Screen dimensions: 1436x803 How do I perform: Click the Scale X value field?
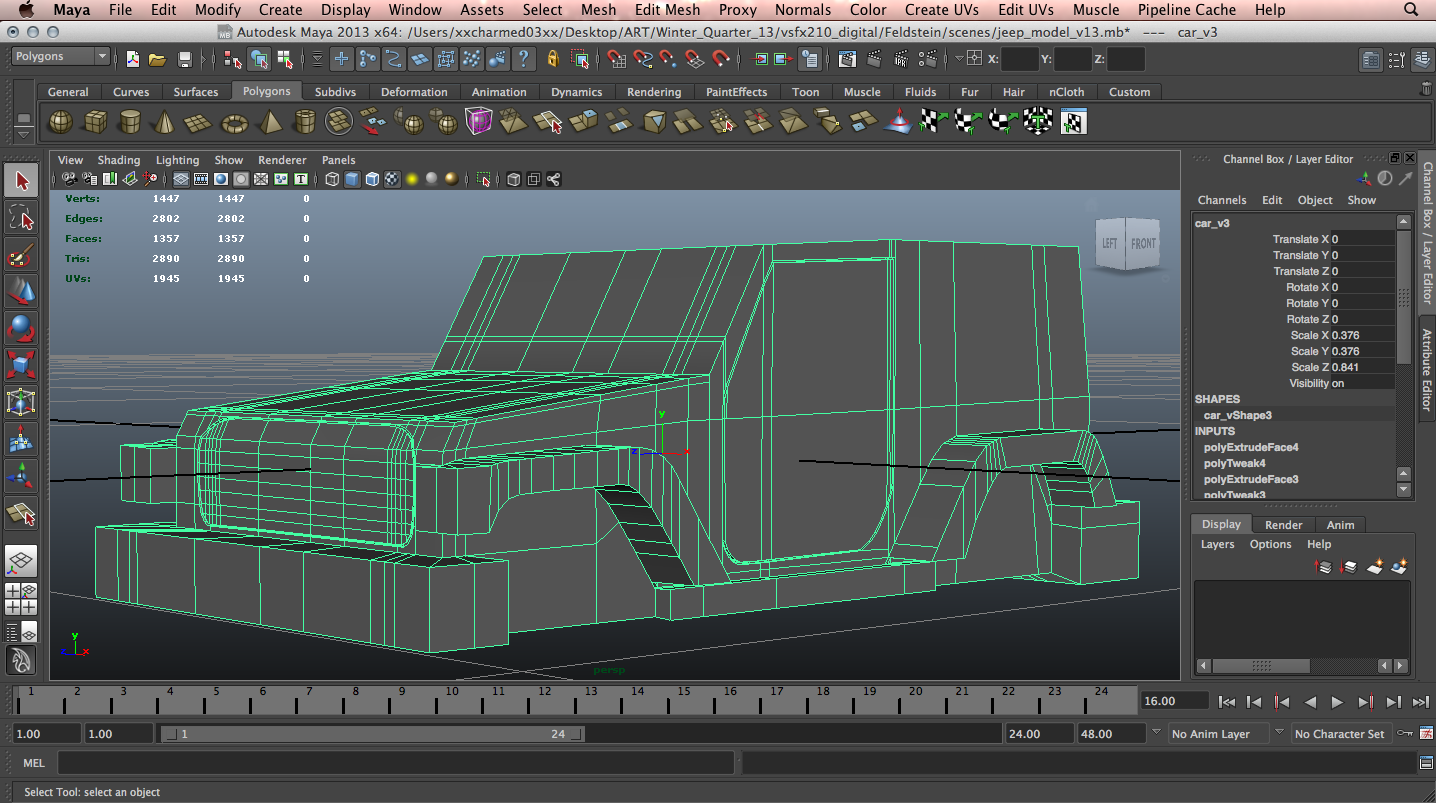(x=1361, y=335)
